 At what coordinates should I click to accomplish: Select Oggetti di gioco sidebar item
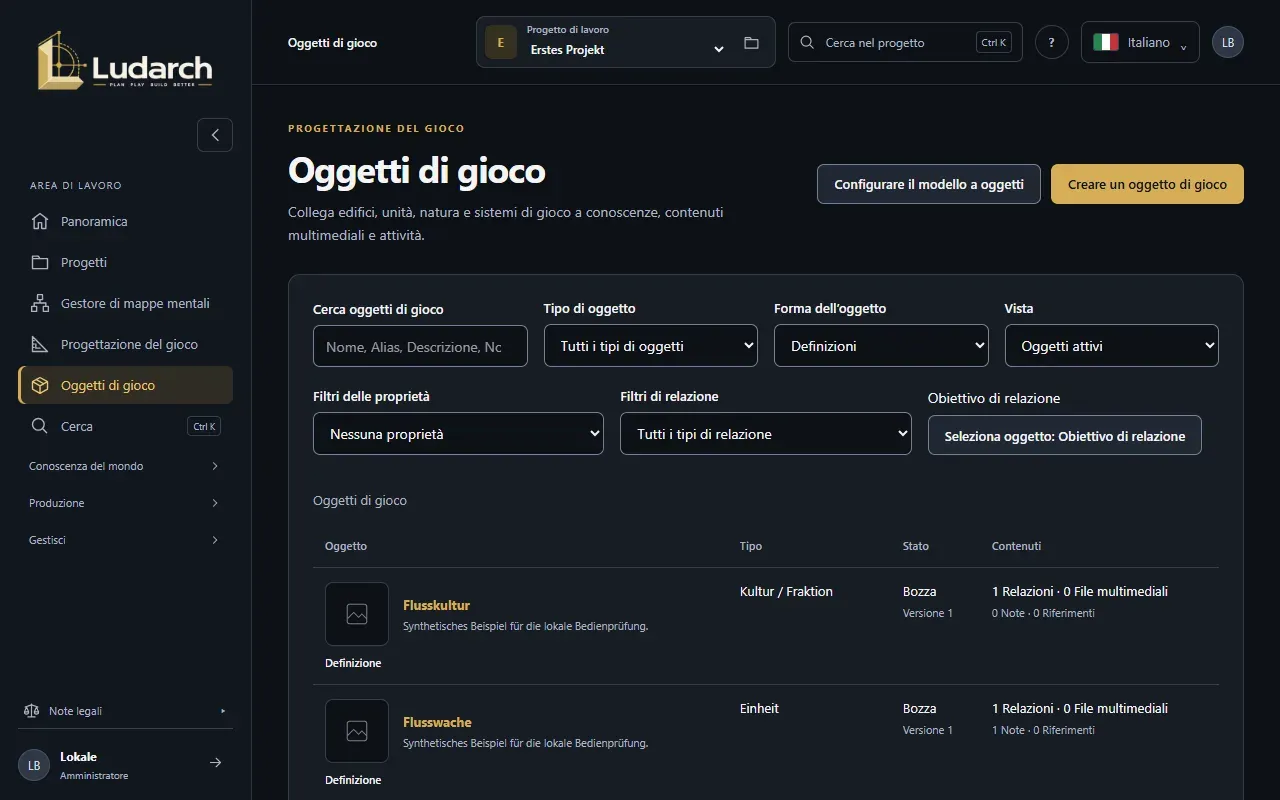[125, 385]
